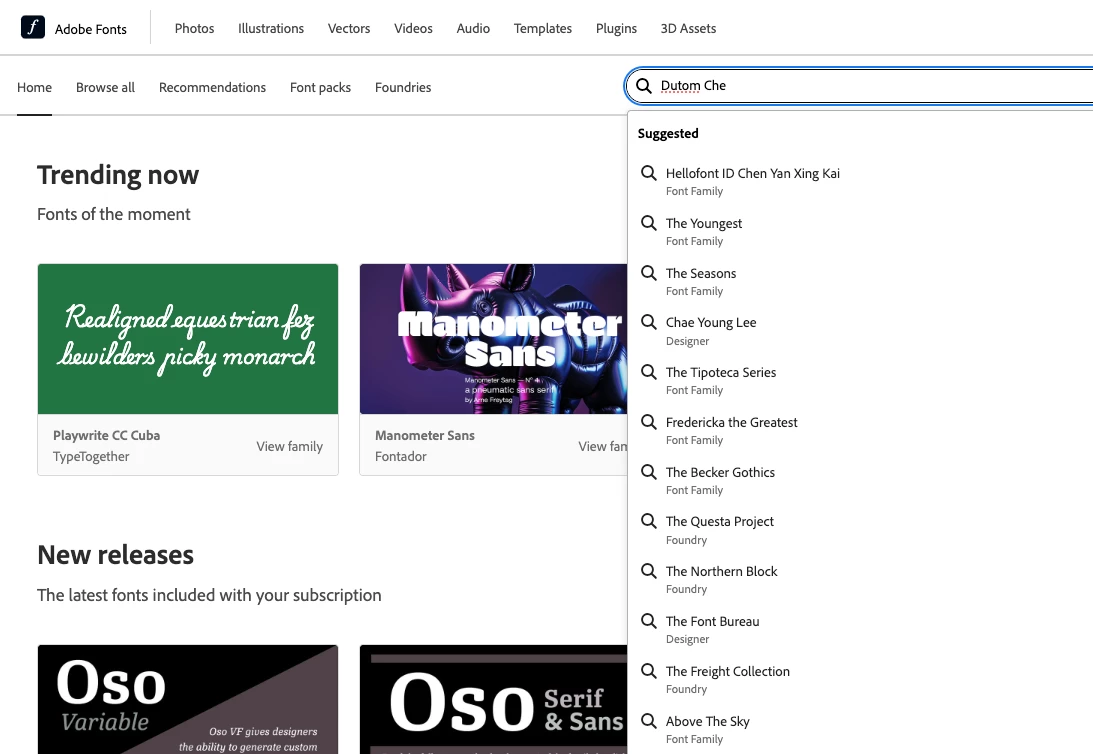Select suggestion Fredericka the Greatest
This screenshot has height=754, width=1093.
860,430
